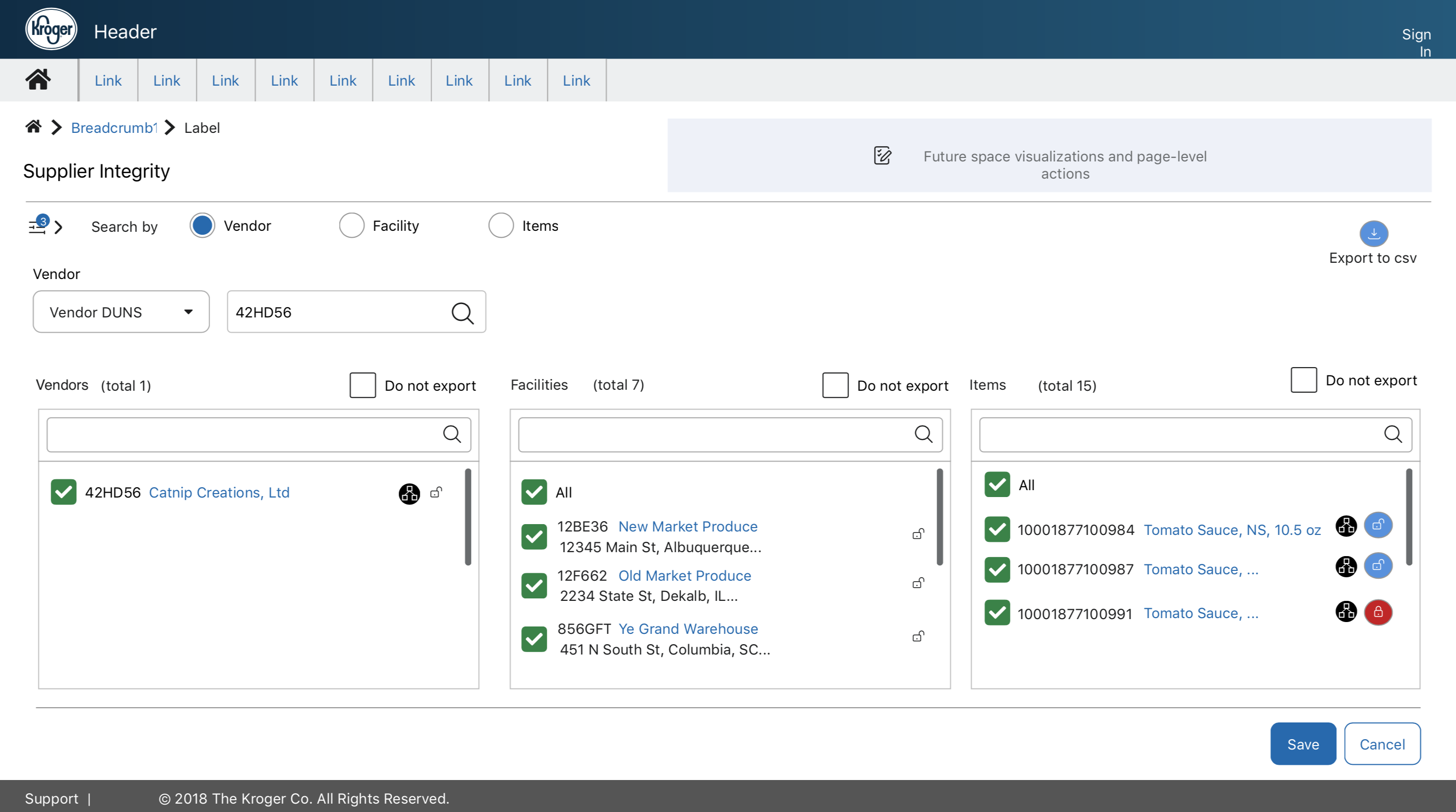Screen dimensions: 1456x812
Task: Click the hierarchy icon for item 10001877100987
Action: [1345, 566]
